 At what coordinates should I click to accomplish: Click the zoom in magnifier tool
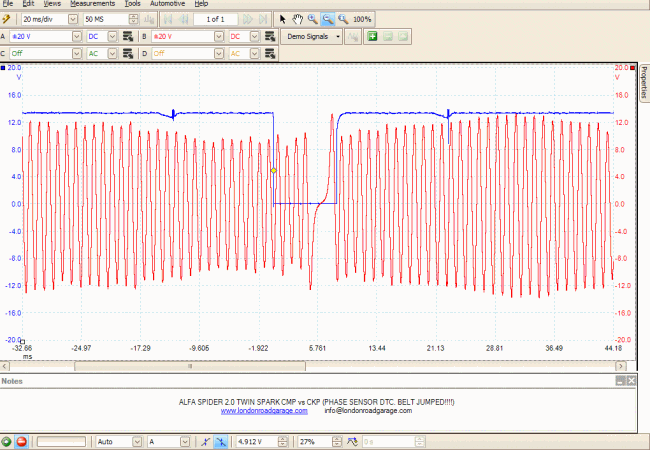point(312,19)
